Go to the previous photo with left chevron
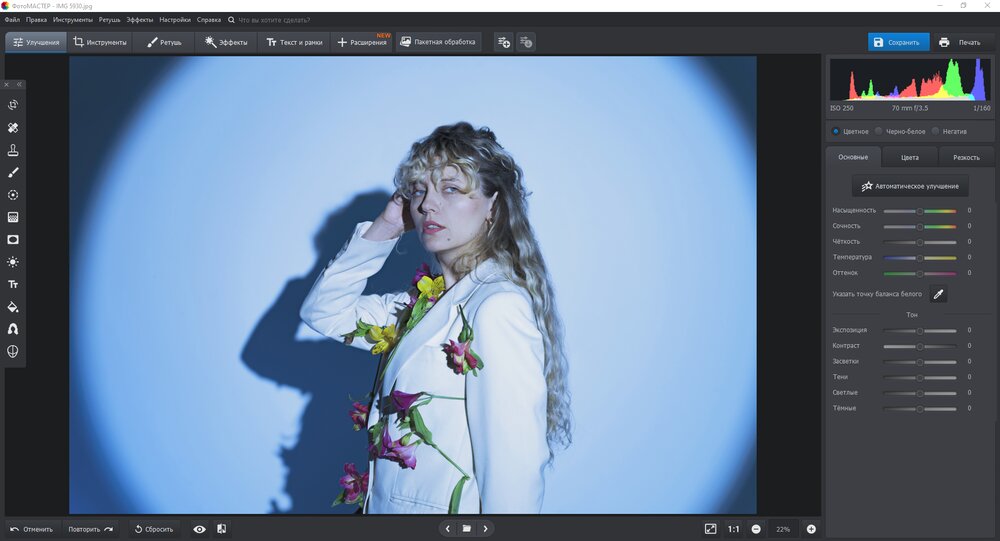The width and height of the screenshot is (1000, 541). tap(448, 529)
